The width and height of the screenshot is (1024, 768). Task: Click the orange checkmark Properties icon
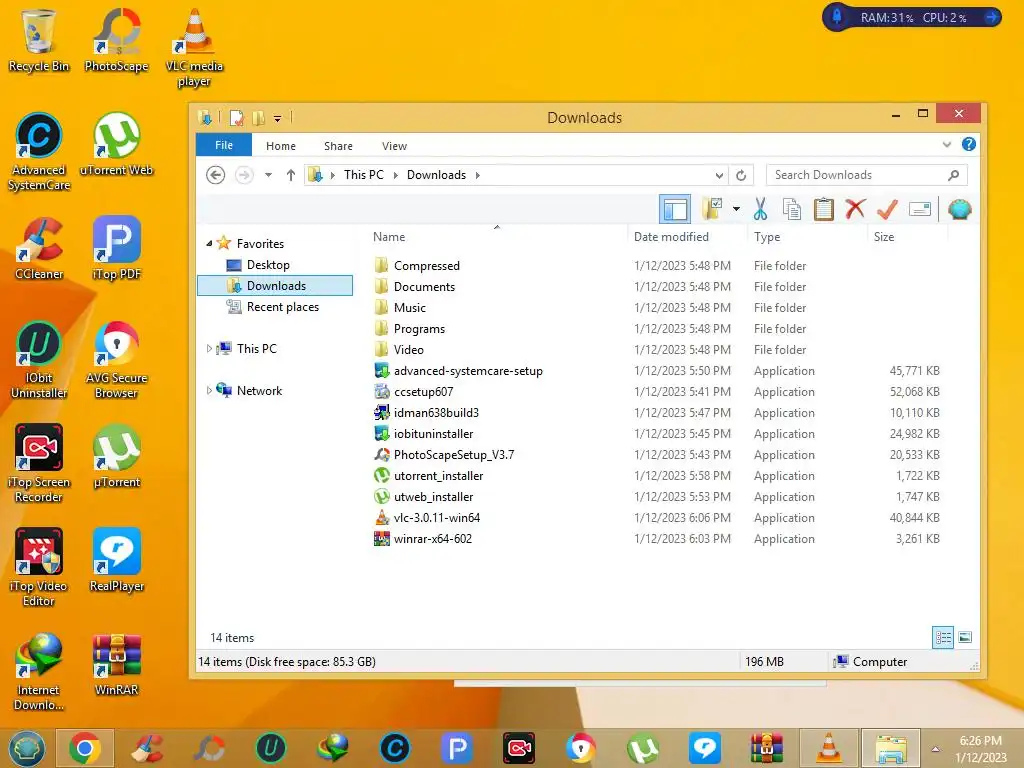coord(887,210)
